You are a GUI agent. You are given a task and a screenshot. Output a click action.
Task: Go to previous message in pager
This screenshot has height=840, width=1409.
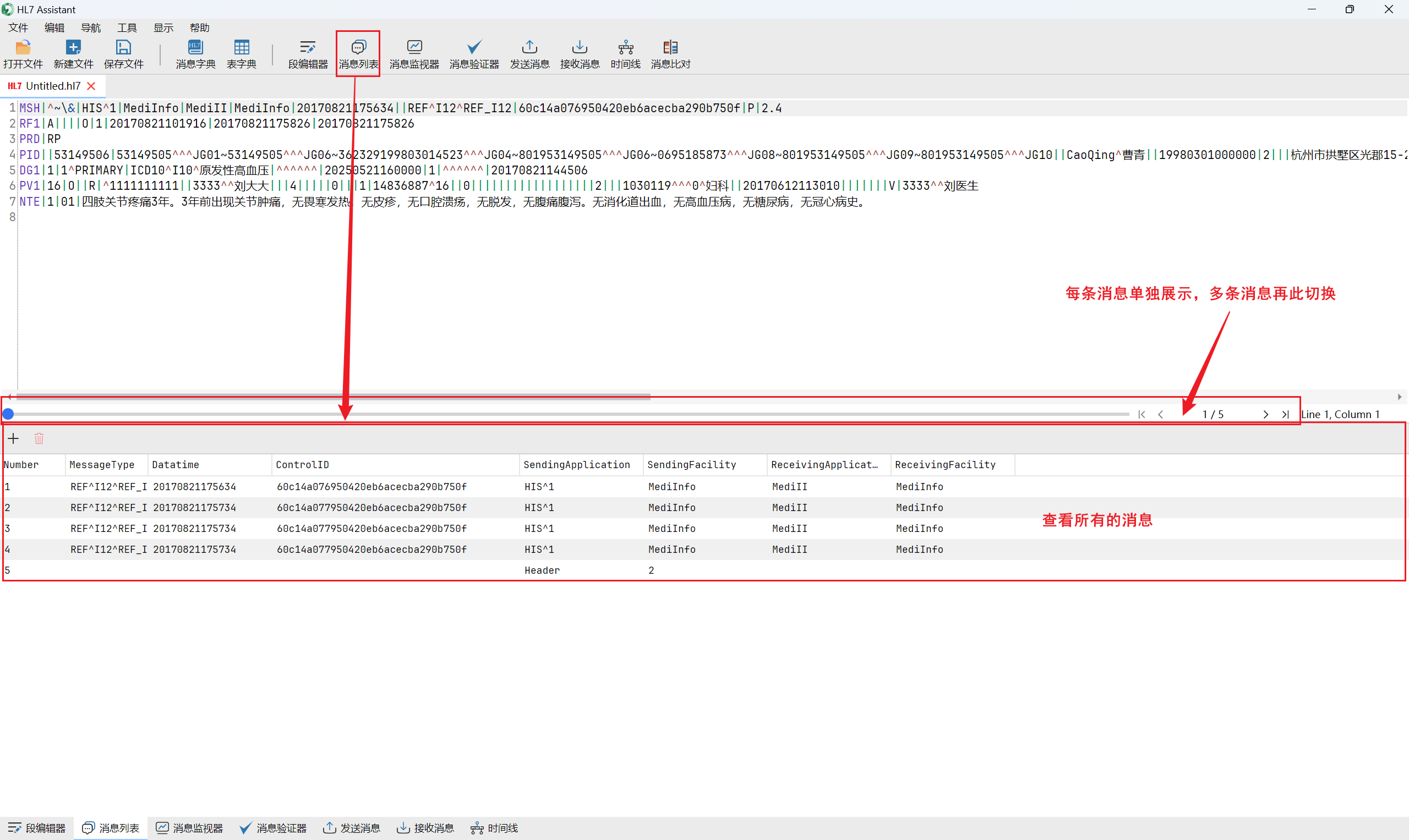1160,414
